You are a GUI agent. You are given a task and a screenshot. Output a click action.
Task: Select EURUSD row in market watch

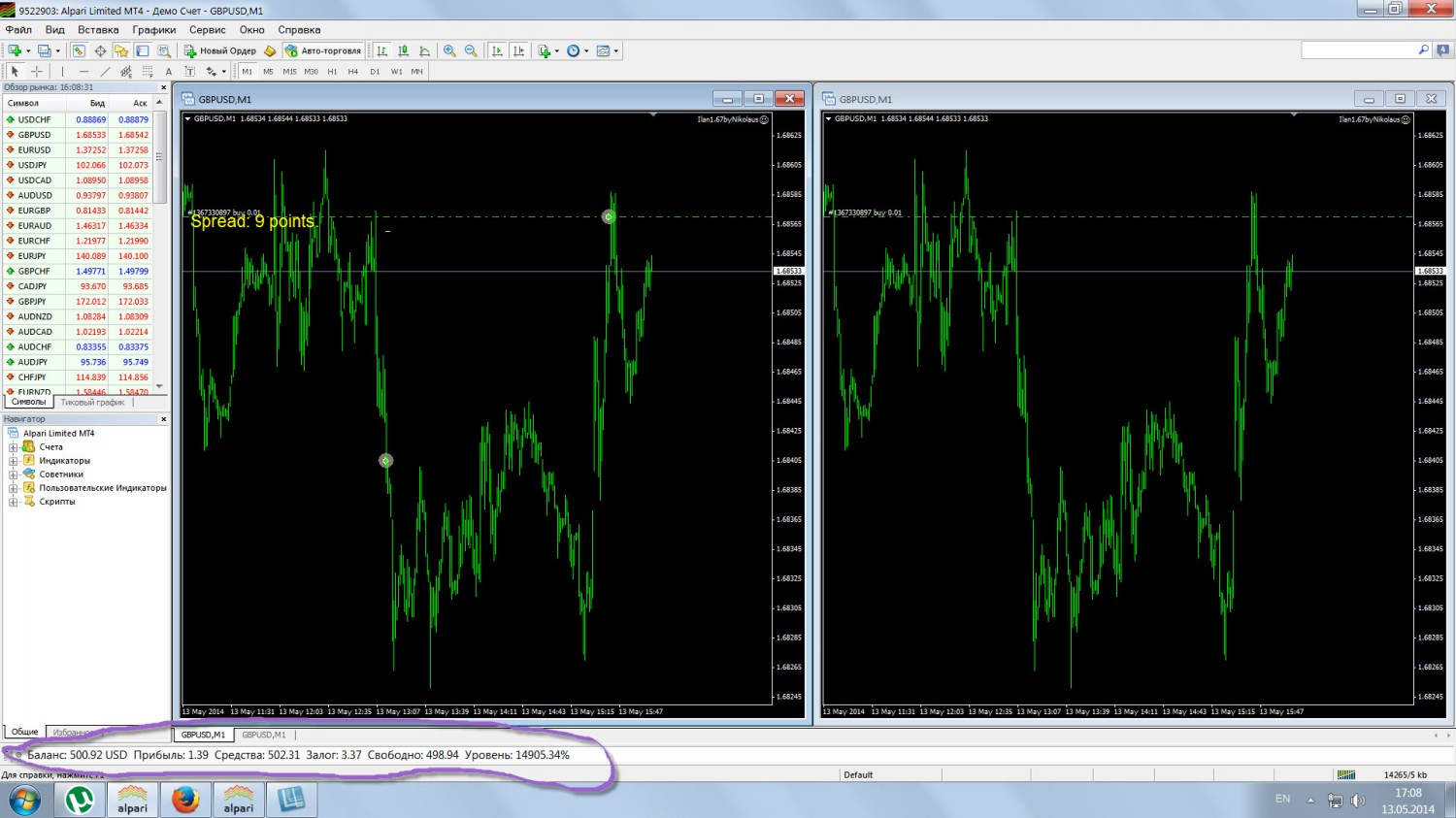[79, 150]
